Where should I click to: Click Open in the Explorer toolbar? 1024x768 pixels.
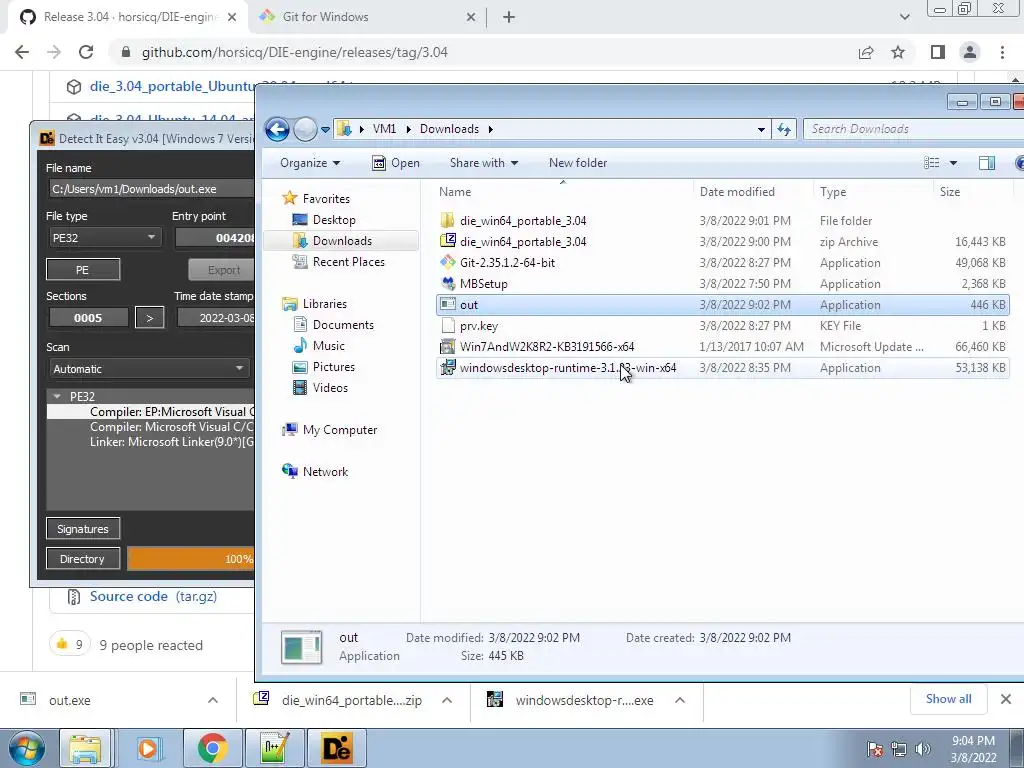(x=396, y=163)
